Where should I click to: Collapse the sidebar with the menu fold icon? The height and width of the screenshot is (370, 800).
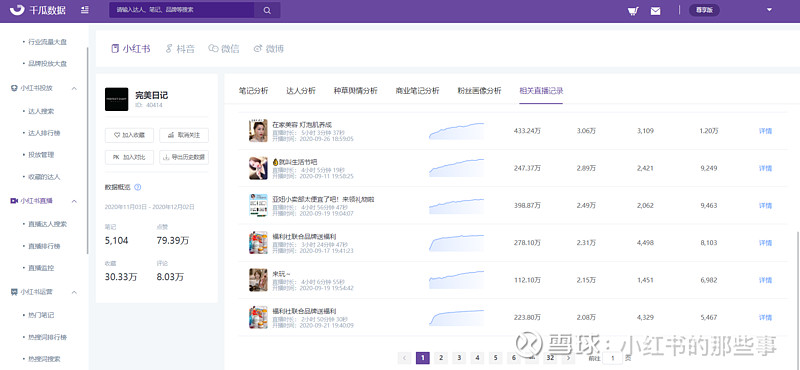click(x=85, y=10)
